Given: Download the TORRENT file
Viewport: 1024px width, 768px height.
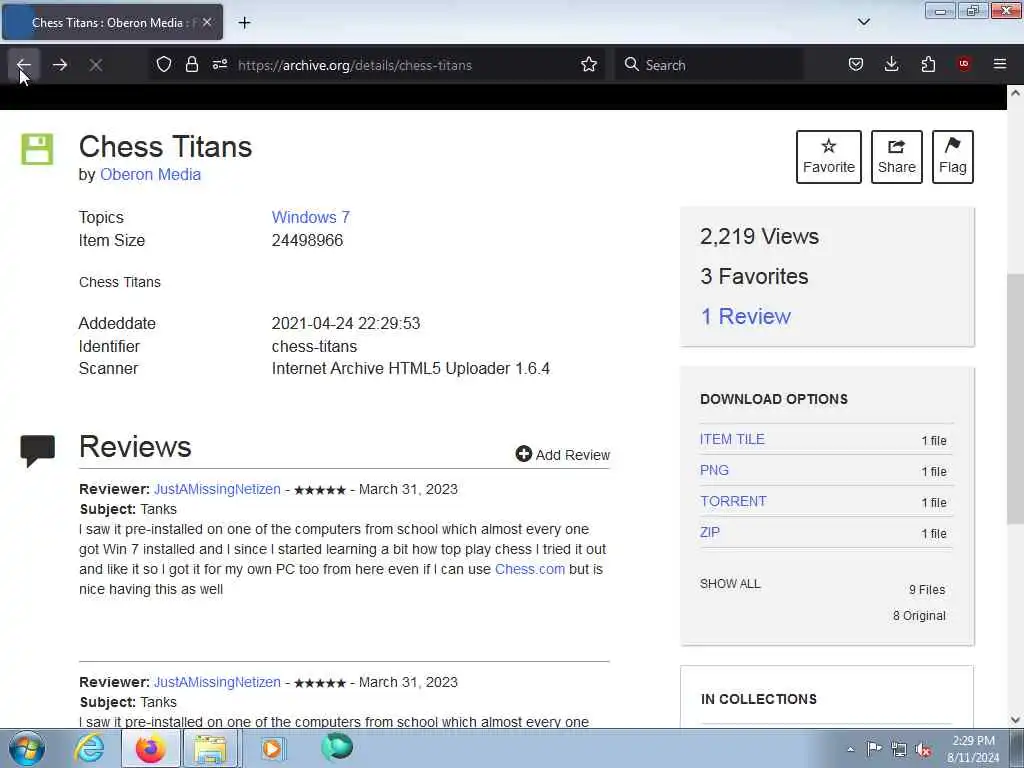Looking at the screenshot, I should point(733,502).
